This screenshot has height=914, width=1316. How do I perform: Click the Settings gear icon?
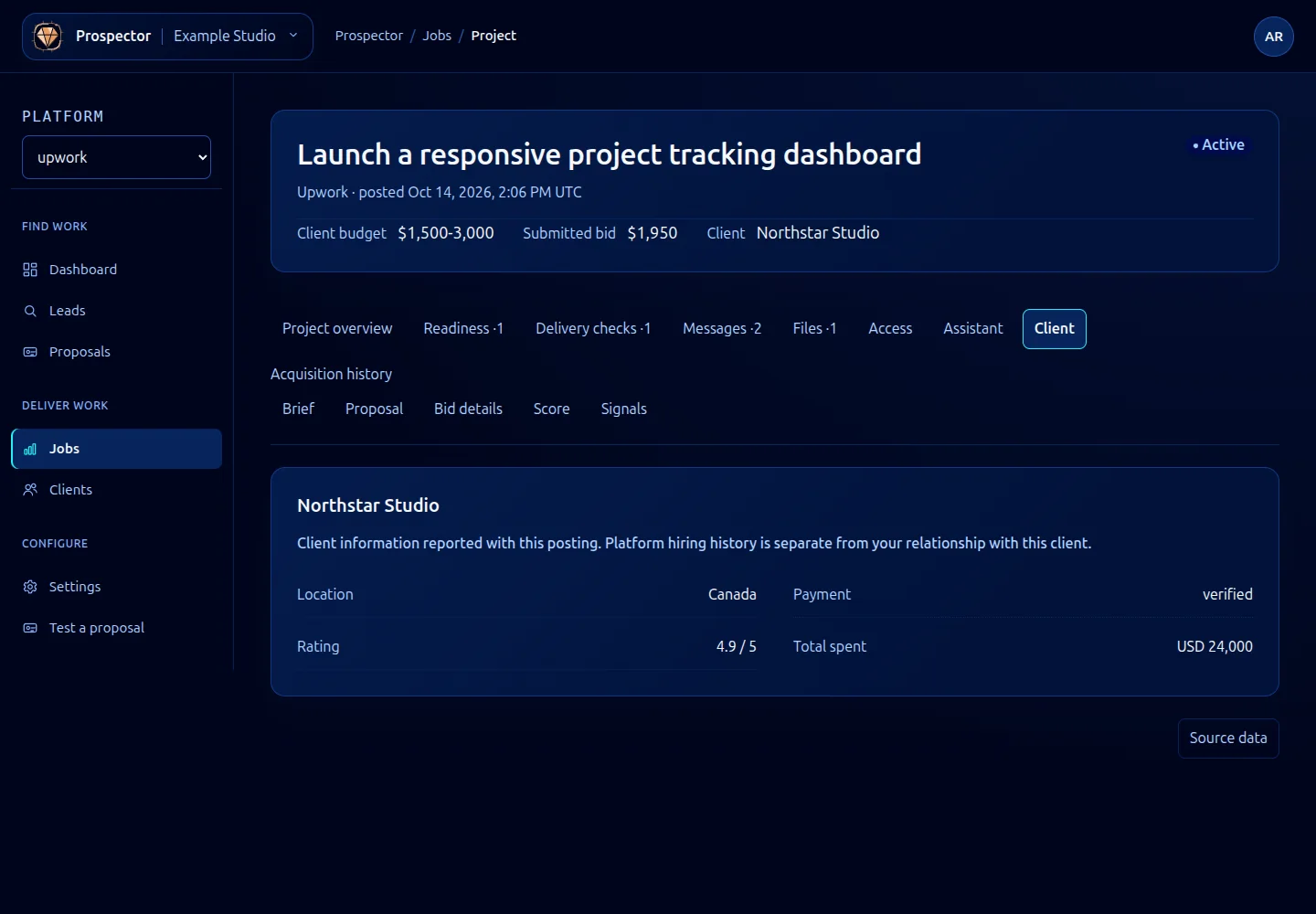point(30,587)
